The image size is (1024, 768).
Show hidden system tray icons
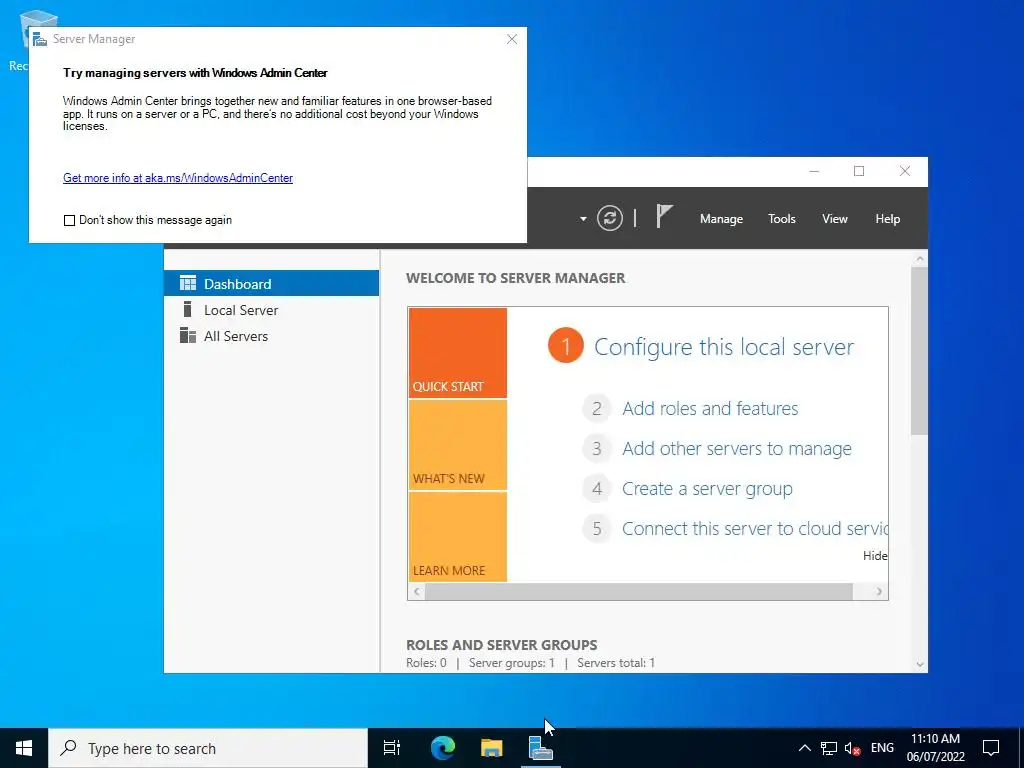[805, 748]
